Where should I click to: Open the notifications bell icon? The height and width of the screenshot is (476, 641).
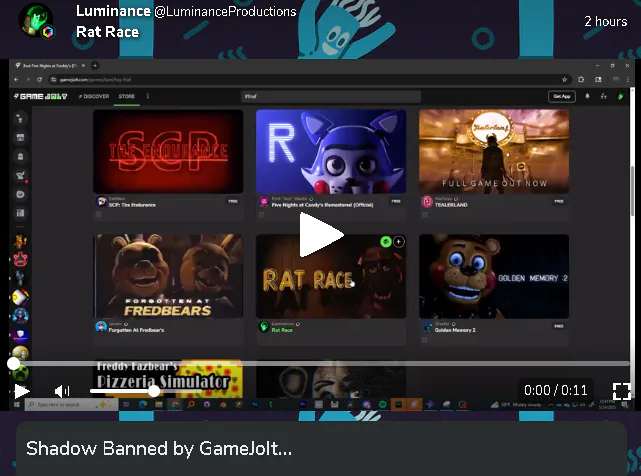click(x=587, y=96)
